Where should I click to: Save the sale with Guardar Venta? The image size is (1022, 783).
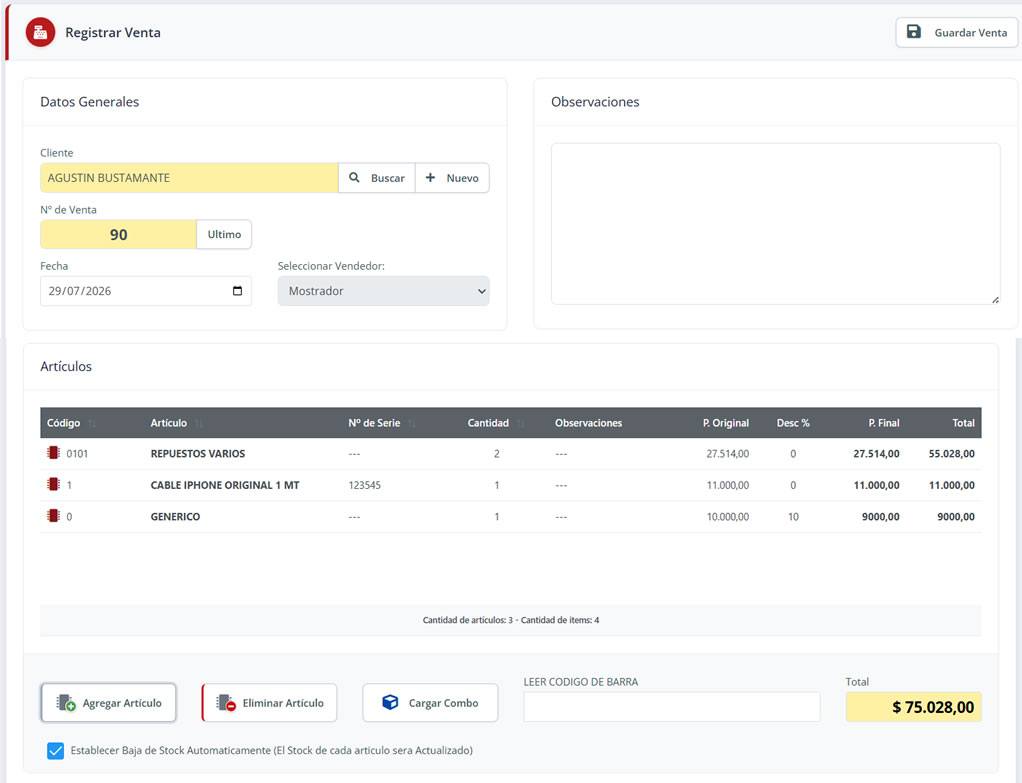click(x=957, y=32)
